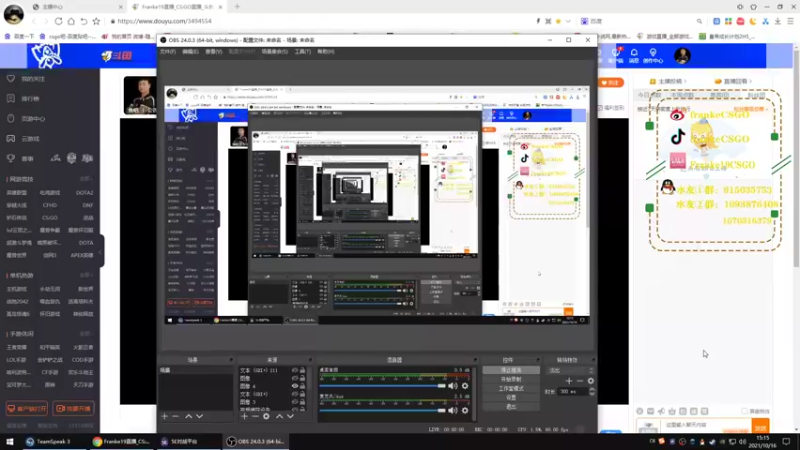Pop out the Scenes dock panel icon
This screenshot has width=800, height=450.
pos(231,360)
